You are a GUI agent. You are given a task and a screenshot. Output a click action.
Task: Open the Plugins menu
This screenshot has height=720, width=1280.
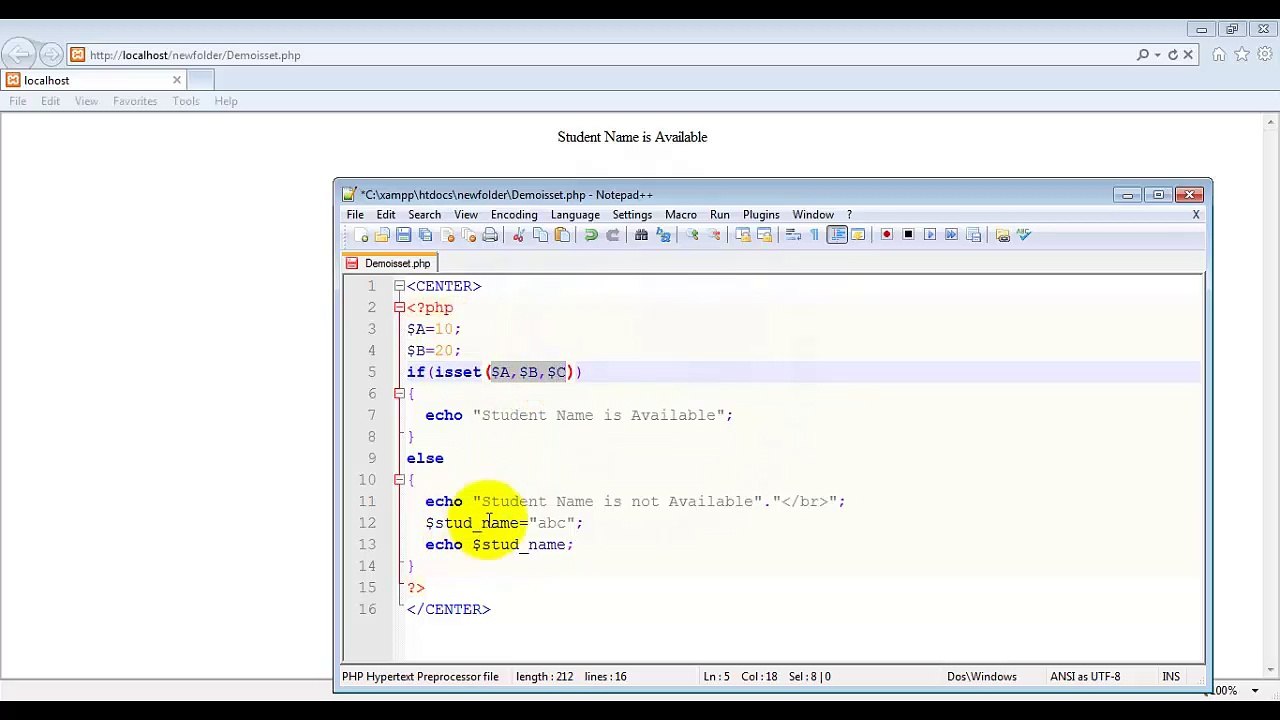(x=761, y=215)
